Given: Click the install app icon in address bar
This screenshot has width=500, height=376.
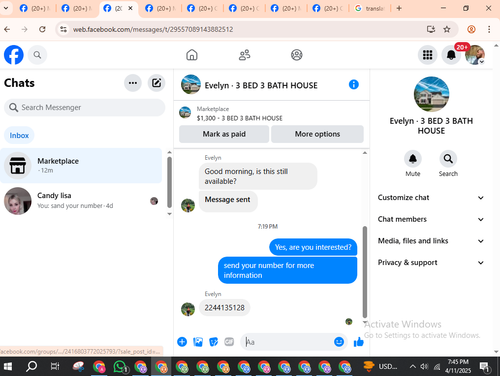Looking at the screenshot, I should (431, 29).
